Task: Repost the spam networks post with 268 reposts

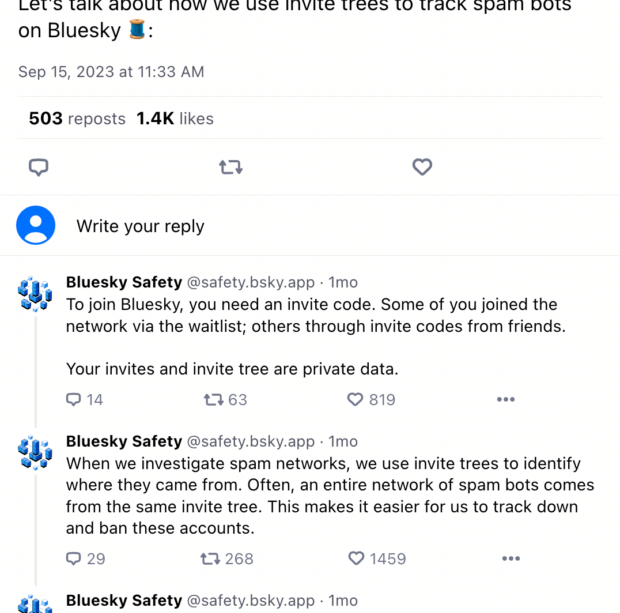Action: pos(211,558)
